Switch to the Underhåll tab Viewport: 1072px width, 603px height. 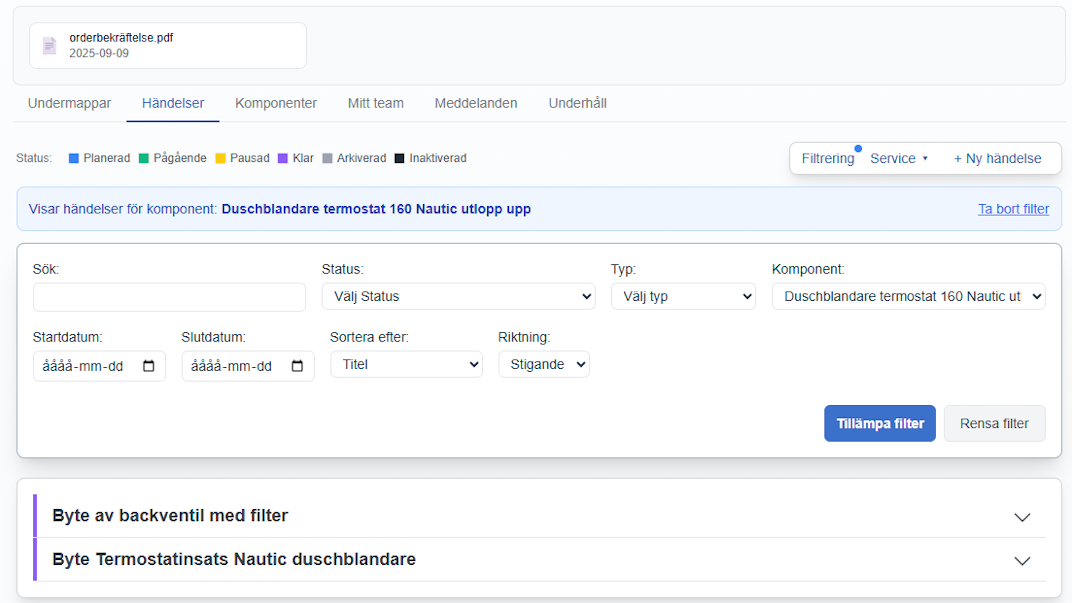[578, 103]
